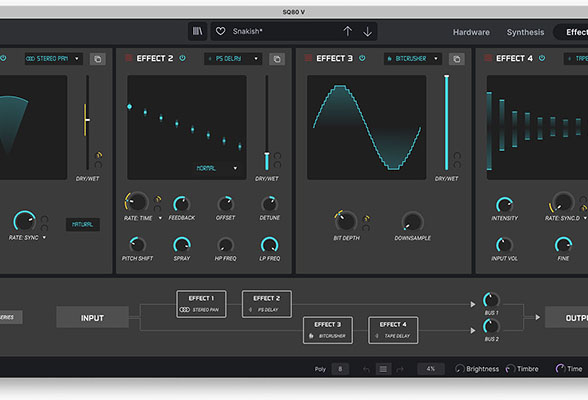Open the preset library browser icon

[197, 31]
